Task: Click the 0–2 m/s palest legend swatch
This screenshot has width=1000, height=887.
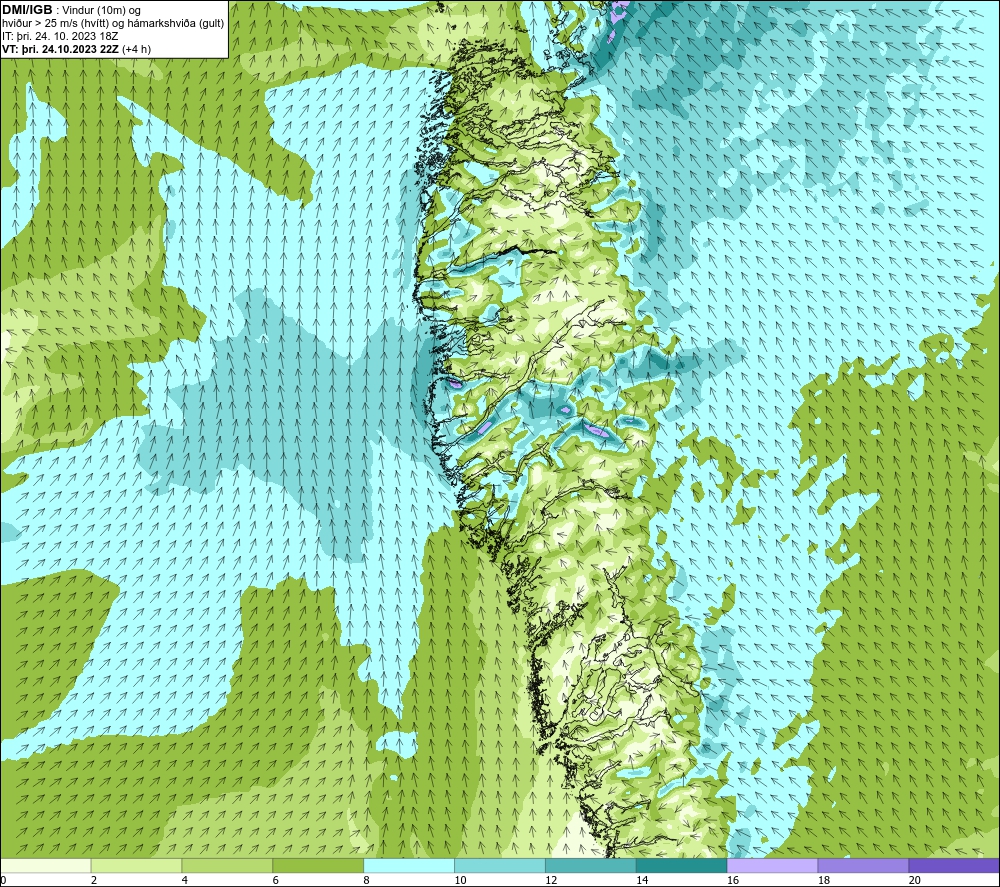Action: pos(45,865)
